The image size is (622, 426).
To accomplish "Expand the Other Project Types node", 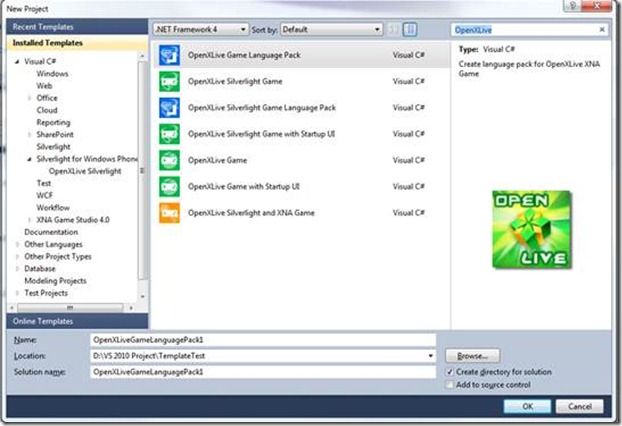I will pos(17,257).
